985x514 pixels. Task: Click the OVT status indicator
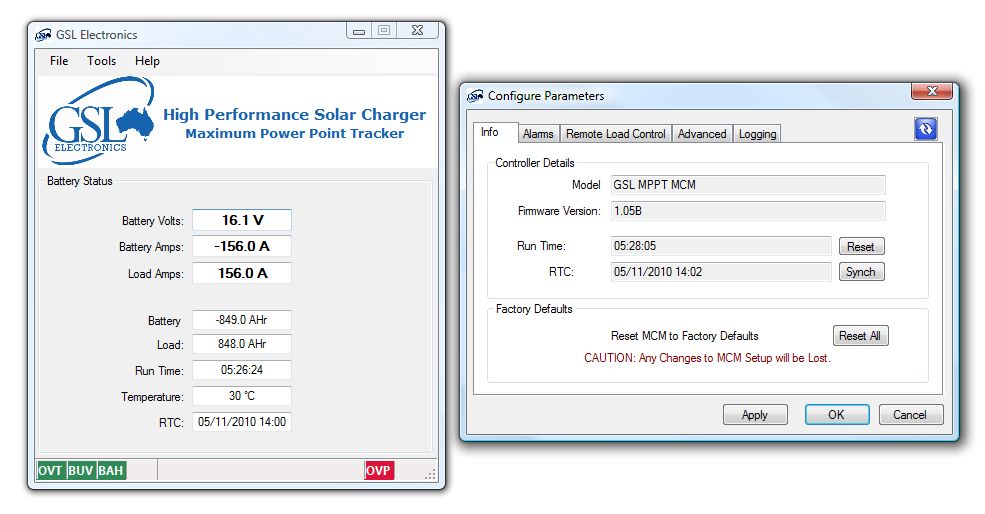tap(51, 470)
